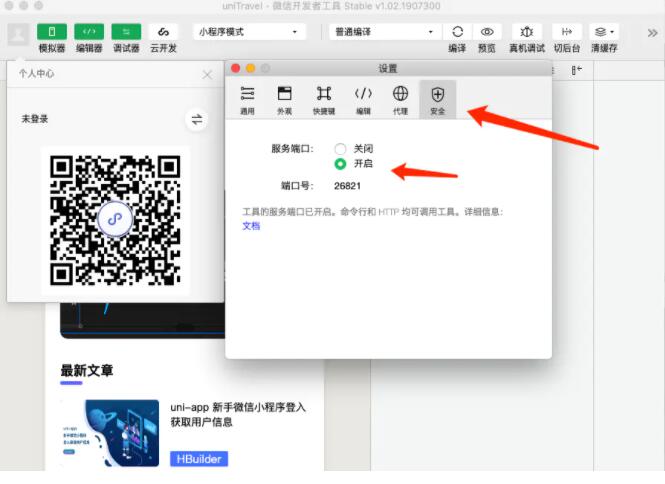Switch to the 代理 proxy settings tab
Screen dimensions: 665x484
(x=400, y=98)
